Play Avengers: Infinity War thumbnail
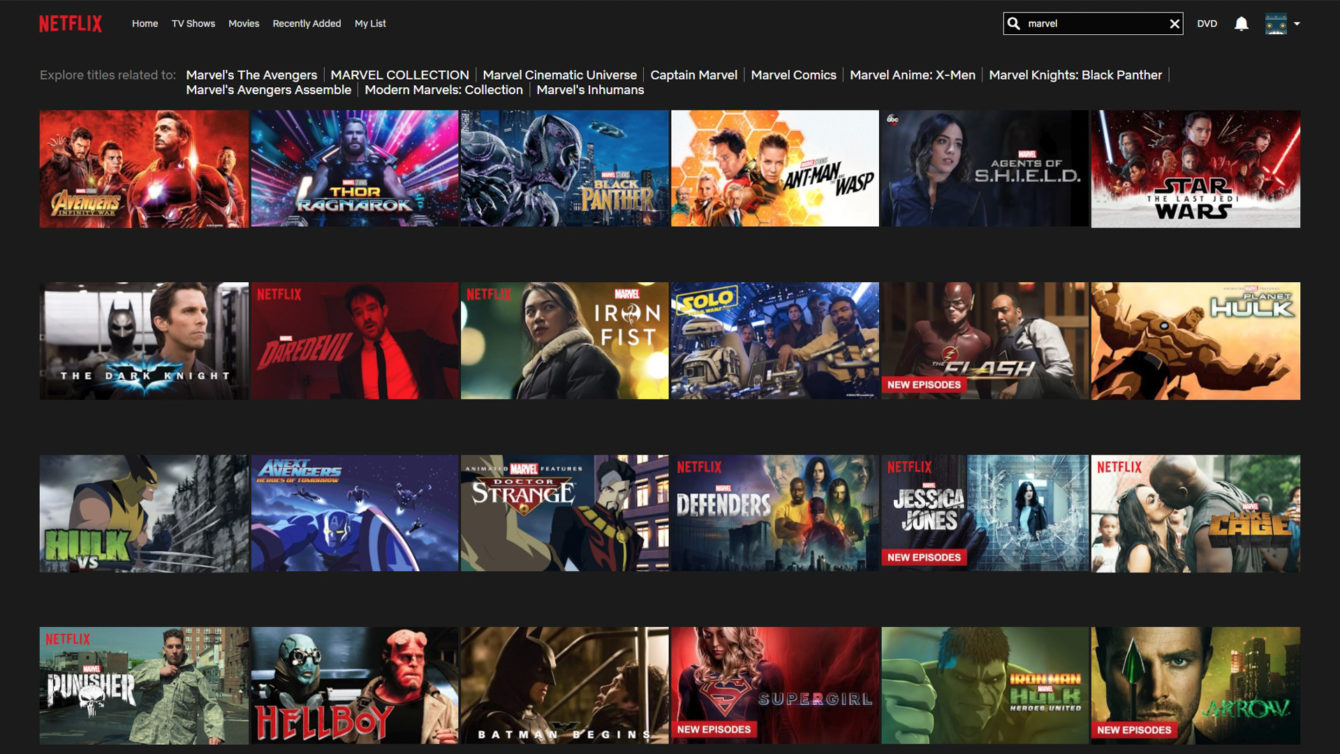1340x754 pixels. click(143, 168)
